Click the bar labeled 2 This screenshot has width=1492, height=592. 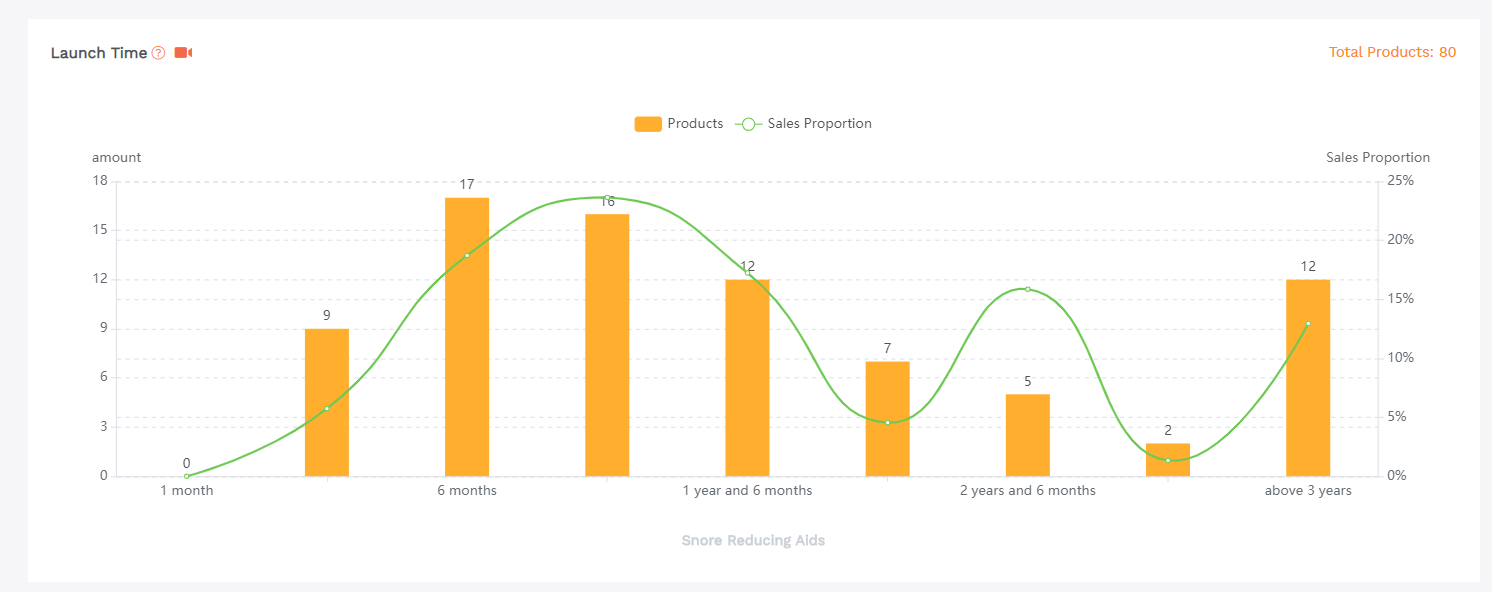point(1167,460)
